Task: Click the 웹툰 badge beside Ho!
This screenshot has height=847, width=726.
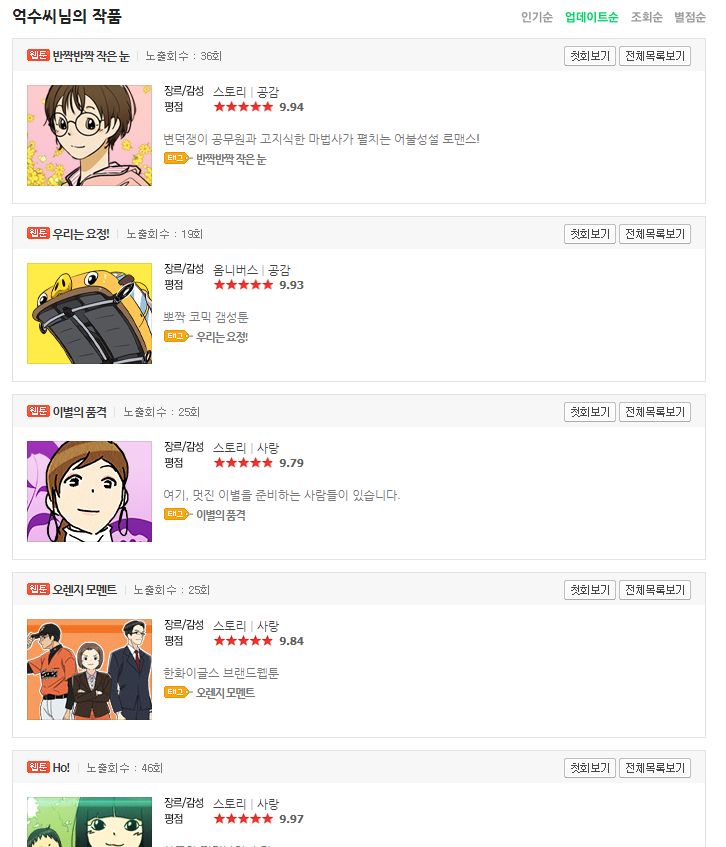Action: [38, 767]
